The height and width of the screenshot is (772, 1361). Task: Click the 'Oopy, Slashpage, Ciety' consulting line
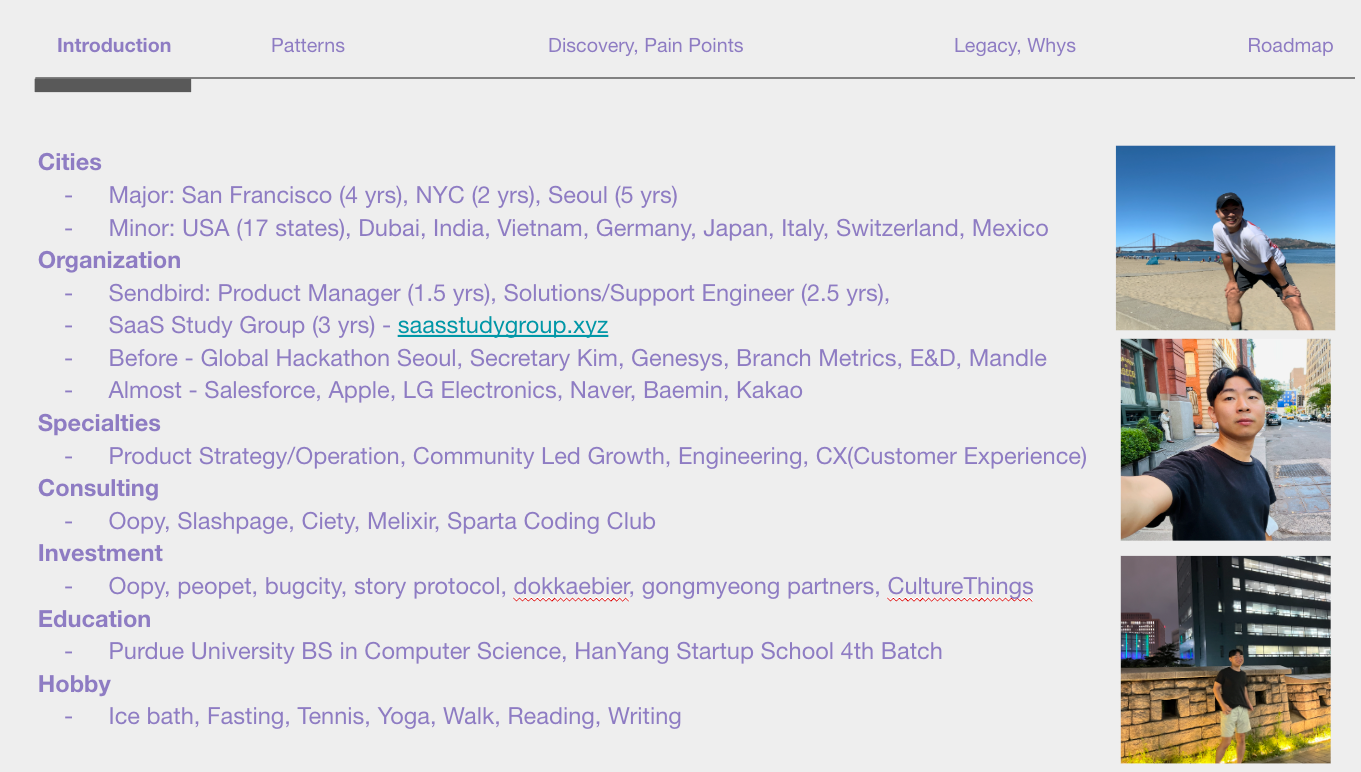click(382, 521)
